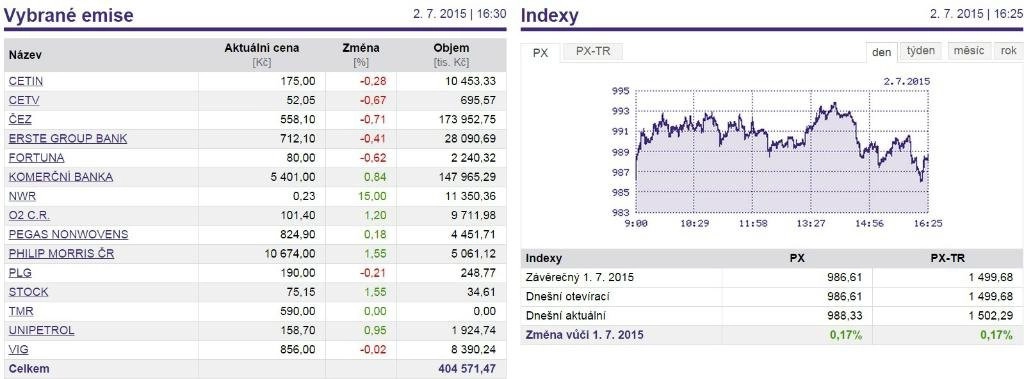The height and width of the screenshot is (379, 1024).
Task: Click the ČEZ stock name
Action: pyautogui.click(x=20, y=120)
